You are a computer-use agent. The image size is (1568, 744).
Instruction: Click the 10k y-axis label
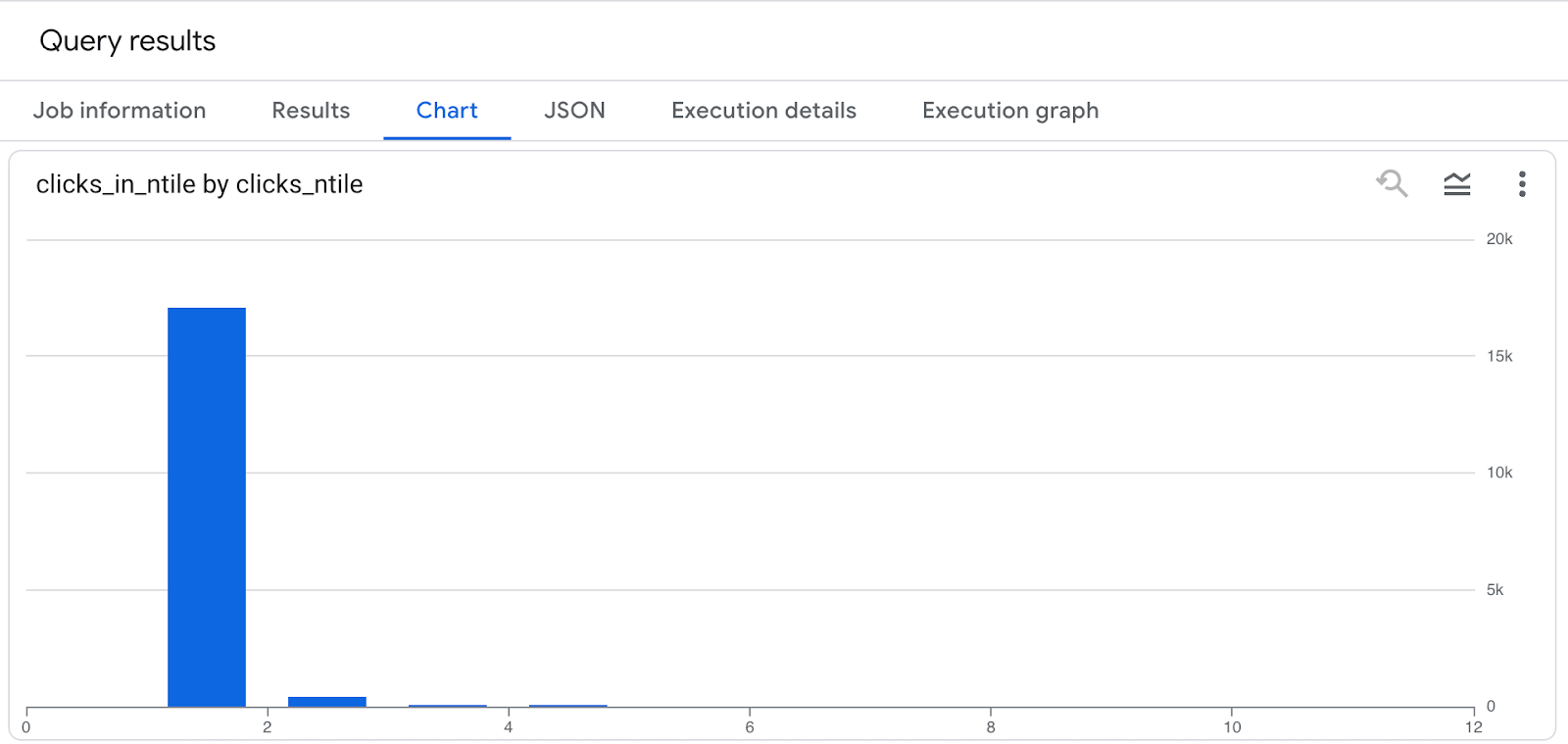1499,472
